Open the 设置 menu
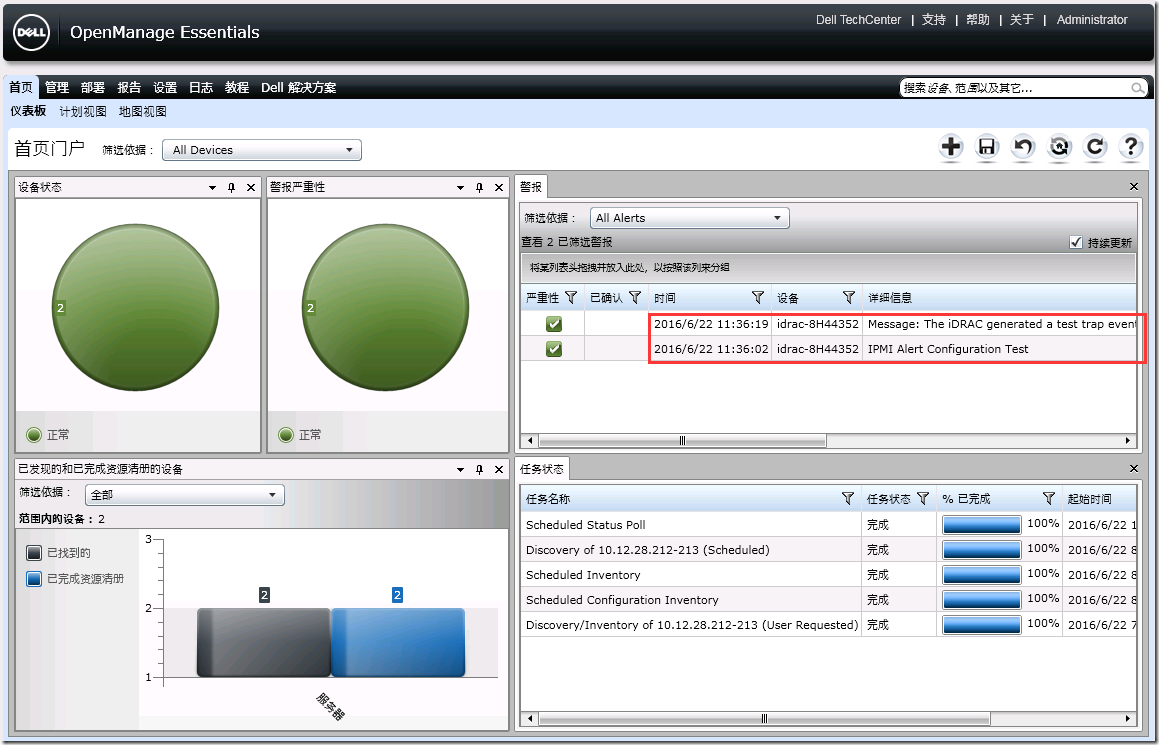Viewport: 1159px width, 745px height. tap(166, 87)
